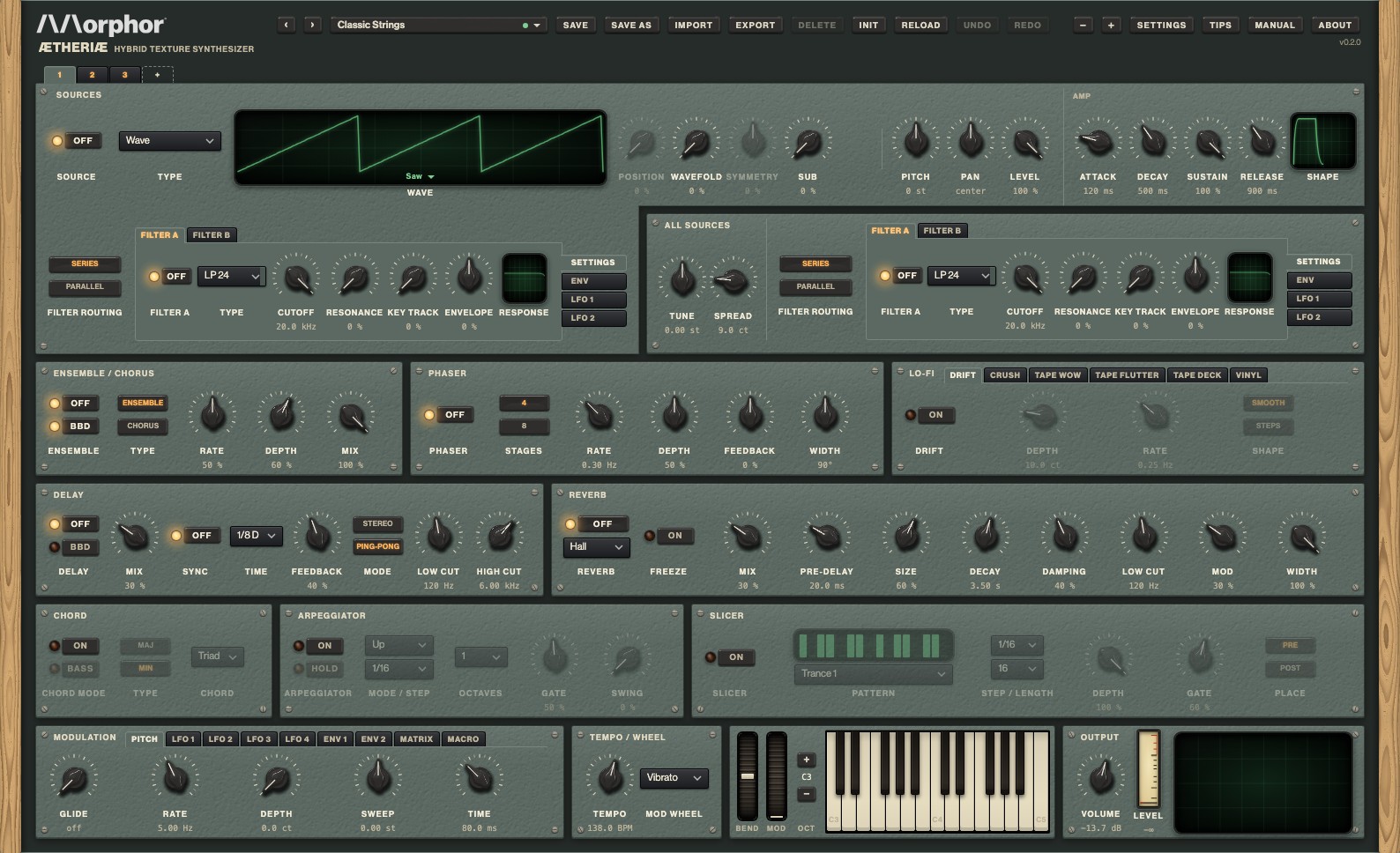Select source layer tab 2
Image resolution: width=1400 pixels, height=853 pixels.
click(92, 75)
